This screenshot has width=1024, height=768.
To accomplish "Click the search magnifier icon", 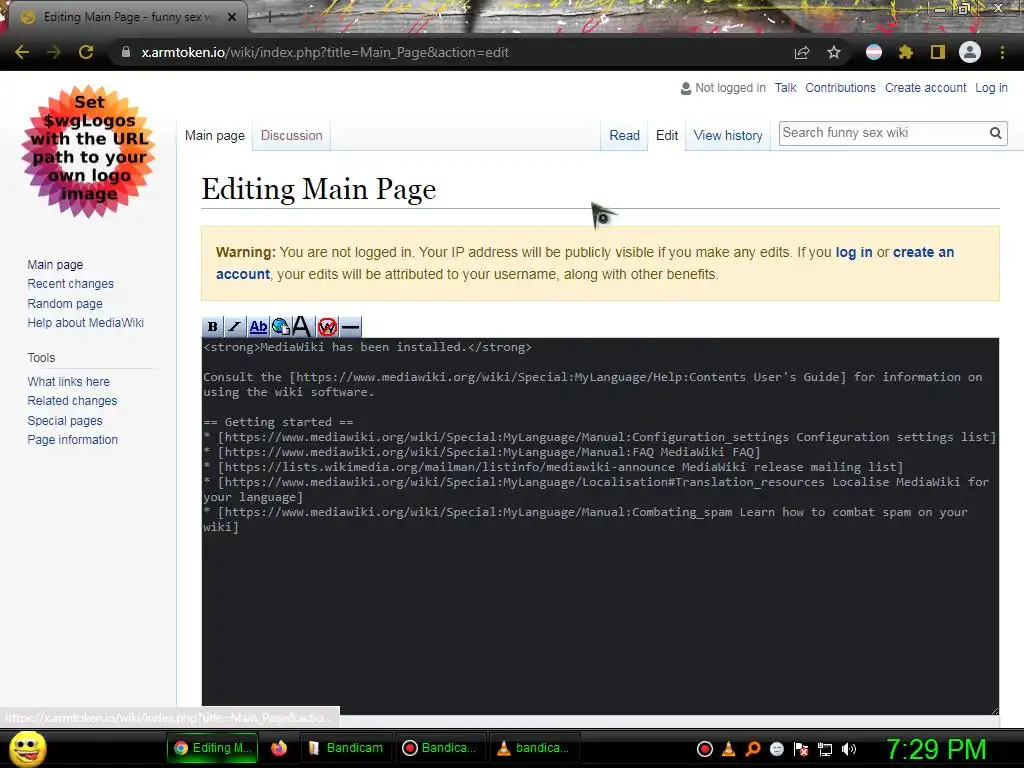I will pos(995,133).
